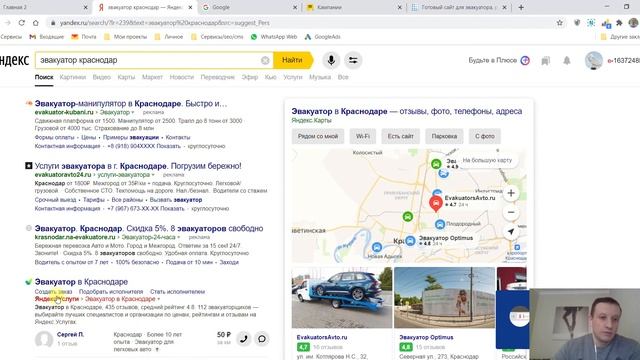Go to the browser home page

tap(36, 23)
